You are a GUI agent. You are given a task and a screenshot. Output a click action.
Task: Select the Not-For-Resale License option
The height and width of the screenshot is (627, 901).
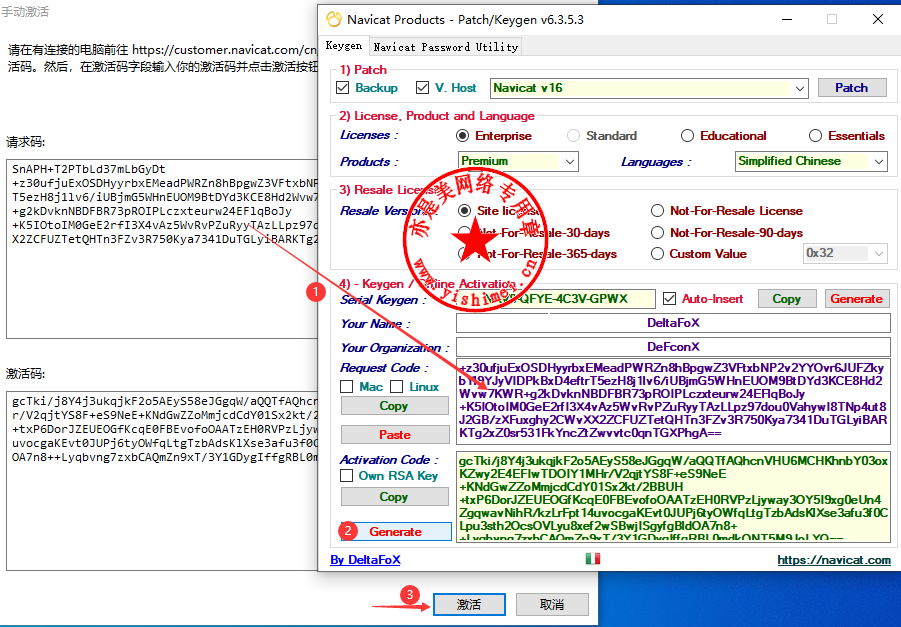point(657,211)
